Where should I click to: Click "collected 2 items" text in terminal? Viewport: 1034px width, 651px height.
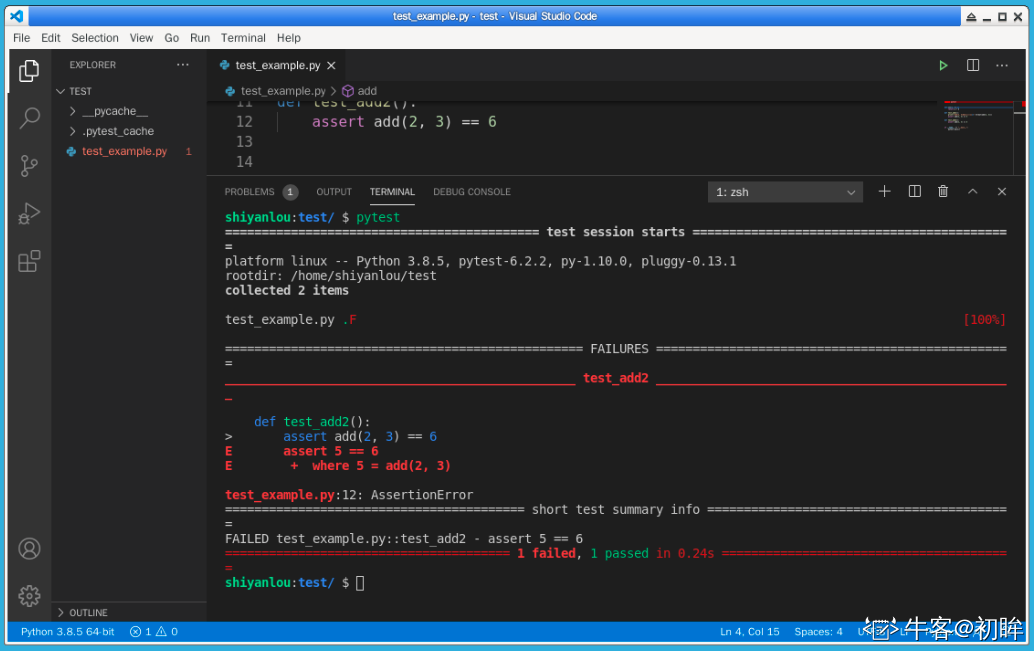pyautogui.click(x=287, y=290)
